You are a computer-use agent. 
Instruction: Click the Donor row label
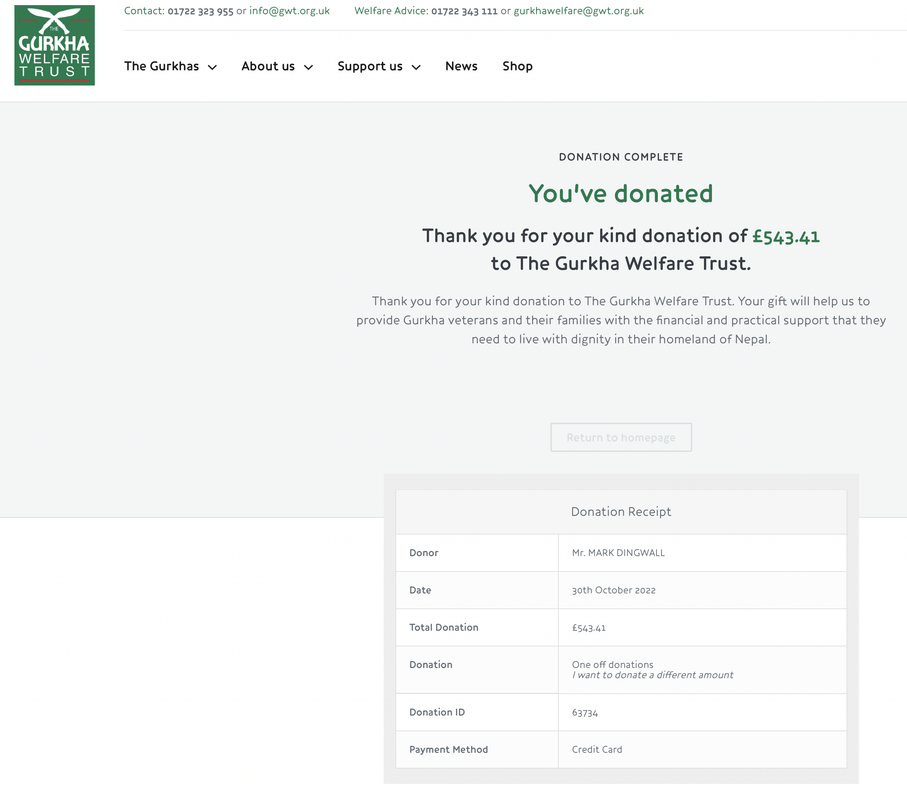[x=423, y=552]
